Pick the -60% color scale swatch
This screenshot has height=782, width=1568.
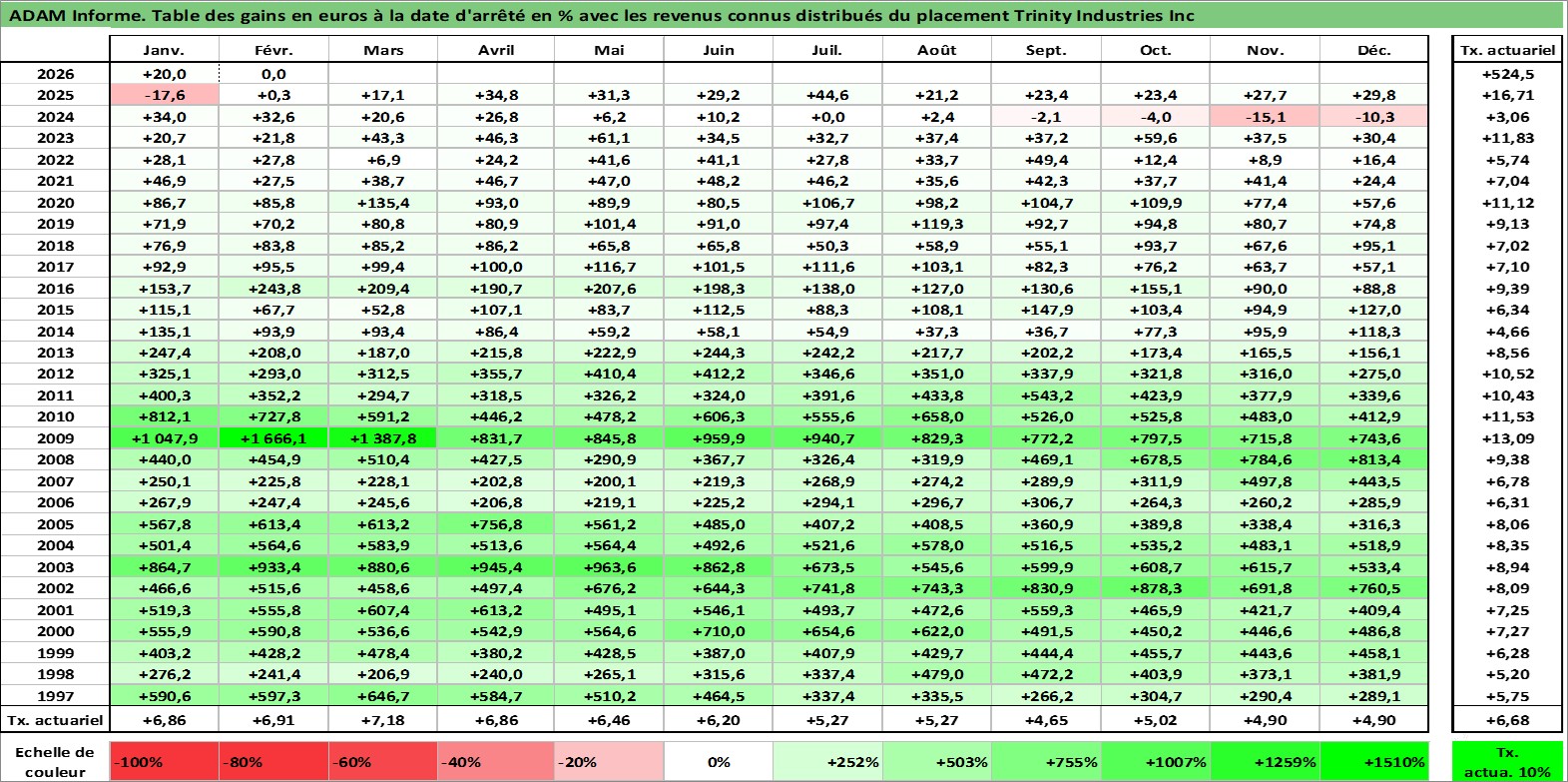(383, 761)
